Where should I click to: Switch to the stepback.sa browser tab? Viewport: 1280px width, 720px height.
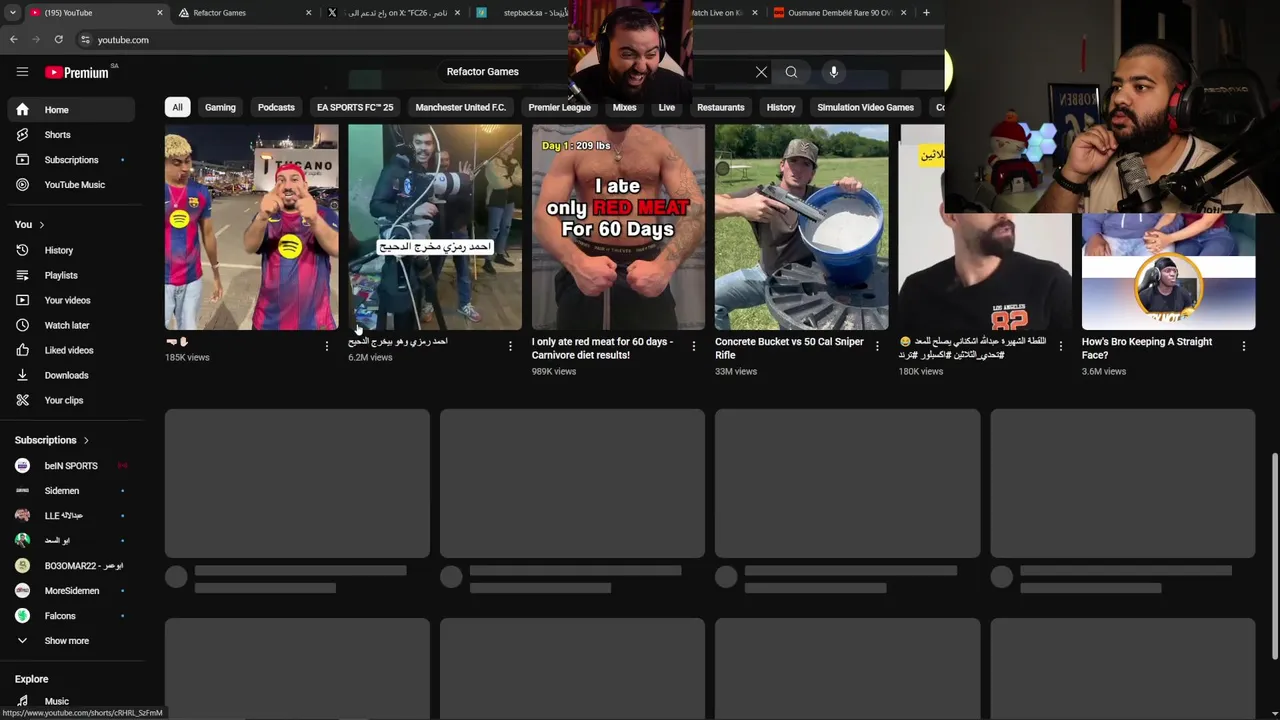(x=520, y=13)
